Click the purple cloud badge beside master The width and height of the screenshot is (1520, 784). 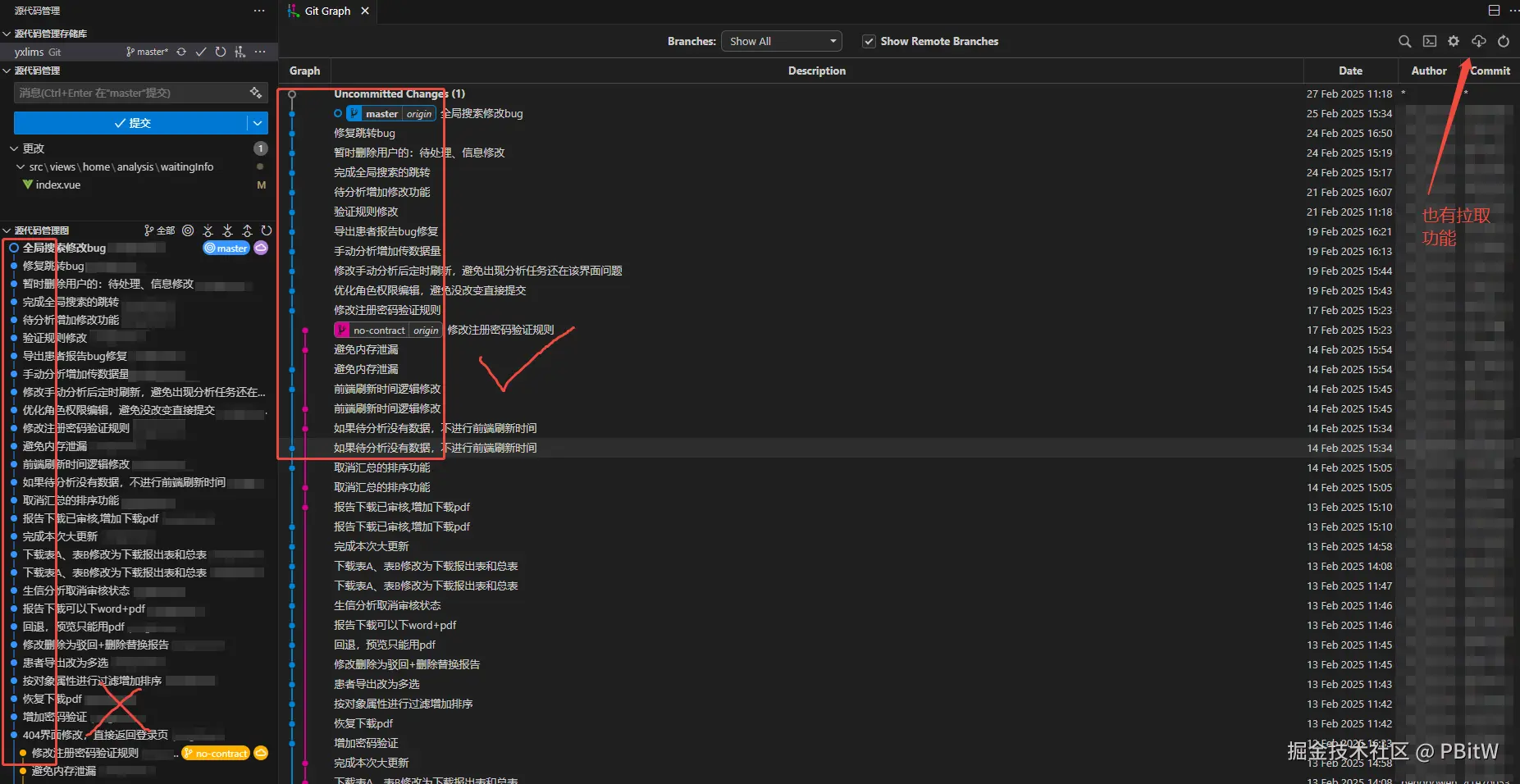click(261, 248)
